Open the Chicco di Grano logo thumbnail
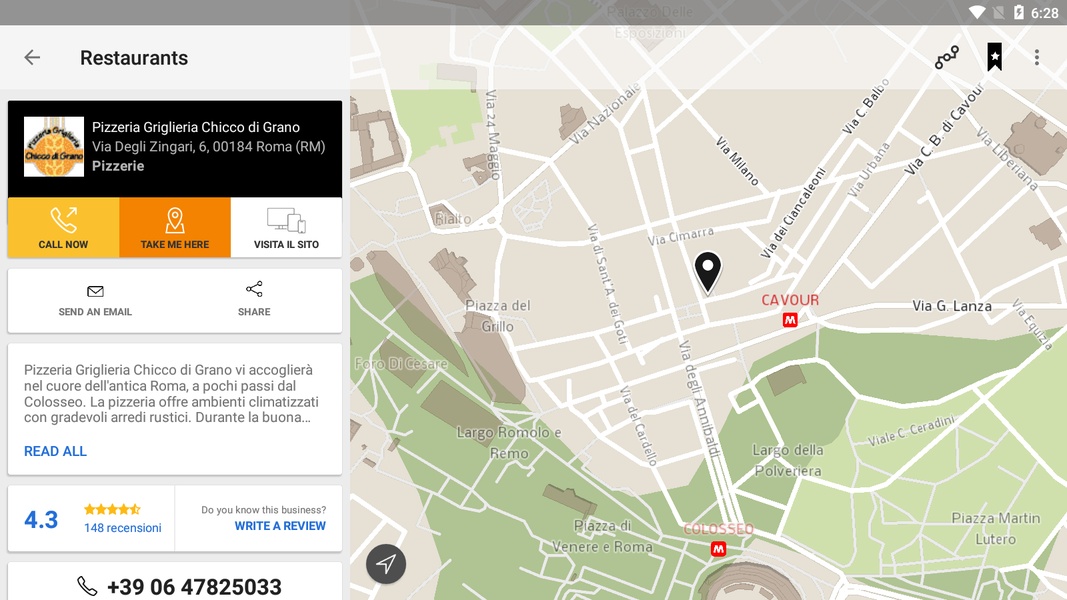 (x=54, y=147)
